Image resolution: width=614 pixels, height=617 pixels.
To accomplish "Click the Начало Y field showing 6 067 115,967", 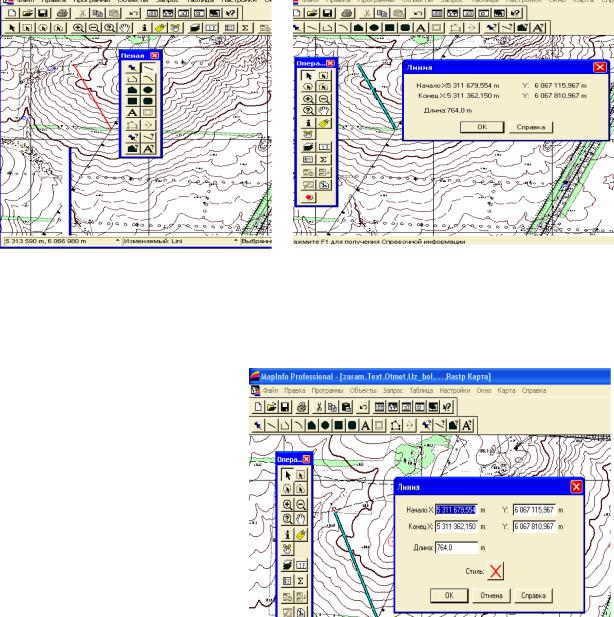I will point(534,510).
